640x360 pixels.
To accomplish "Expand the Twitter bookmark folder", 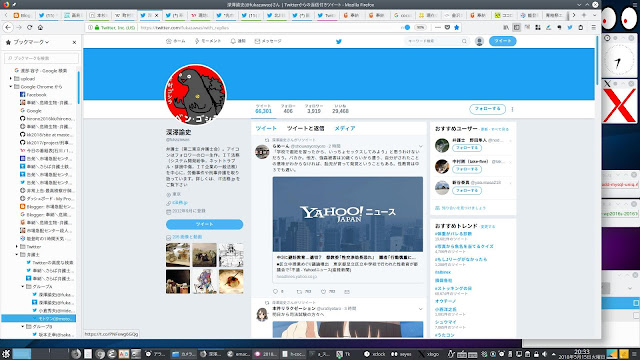I will [x=17, y=247].
